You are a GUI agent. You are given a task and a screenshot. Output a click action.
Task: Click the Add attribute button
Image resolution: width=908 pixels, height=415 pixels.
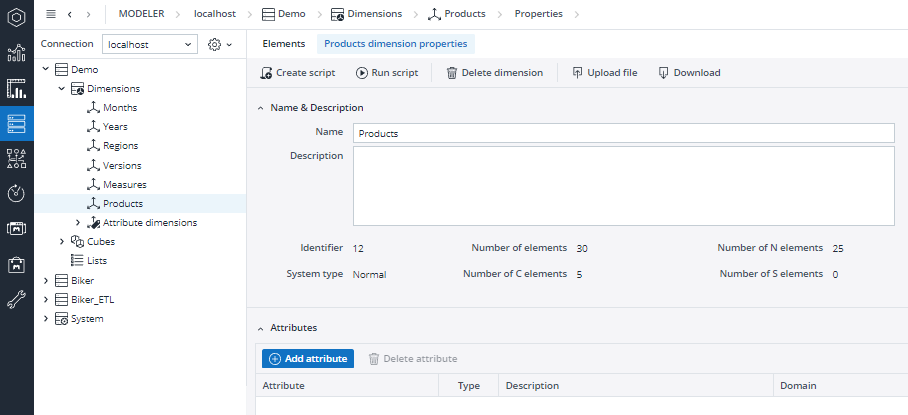click(x=307, y=359)
